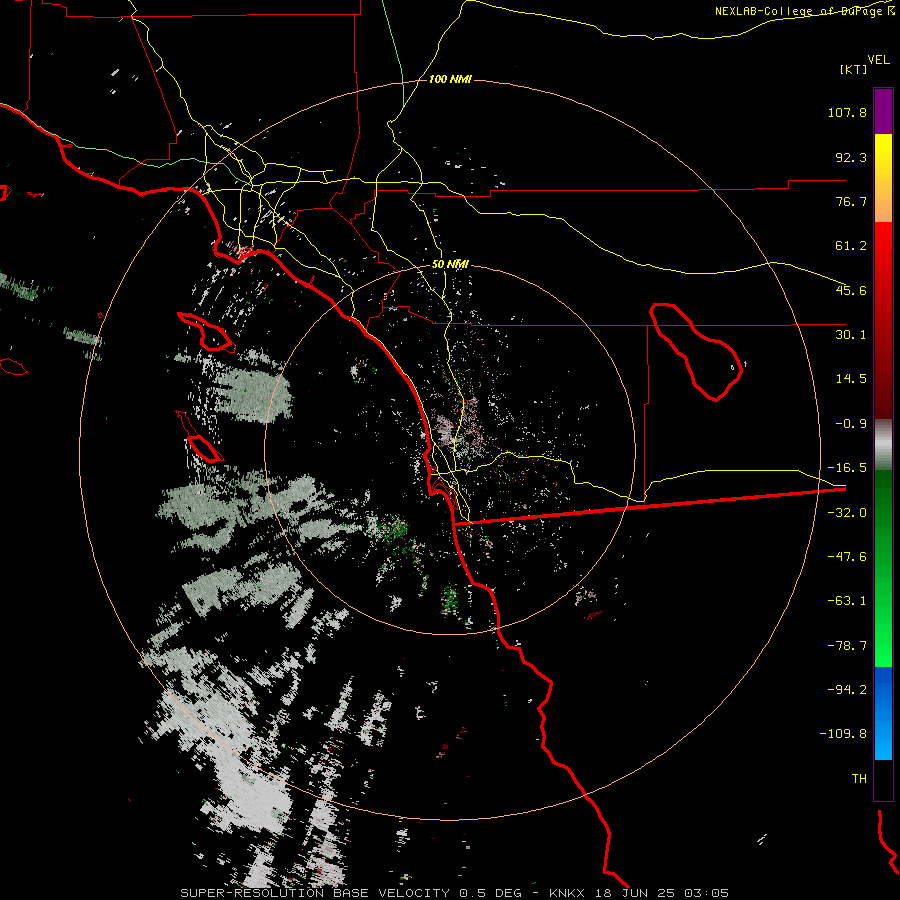Click the gray near-zero color bar segment
The width and height of the screenshot is (900, 900).
click(x=883, y=445)
